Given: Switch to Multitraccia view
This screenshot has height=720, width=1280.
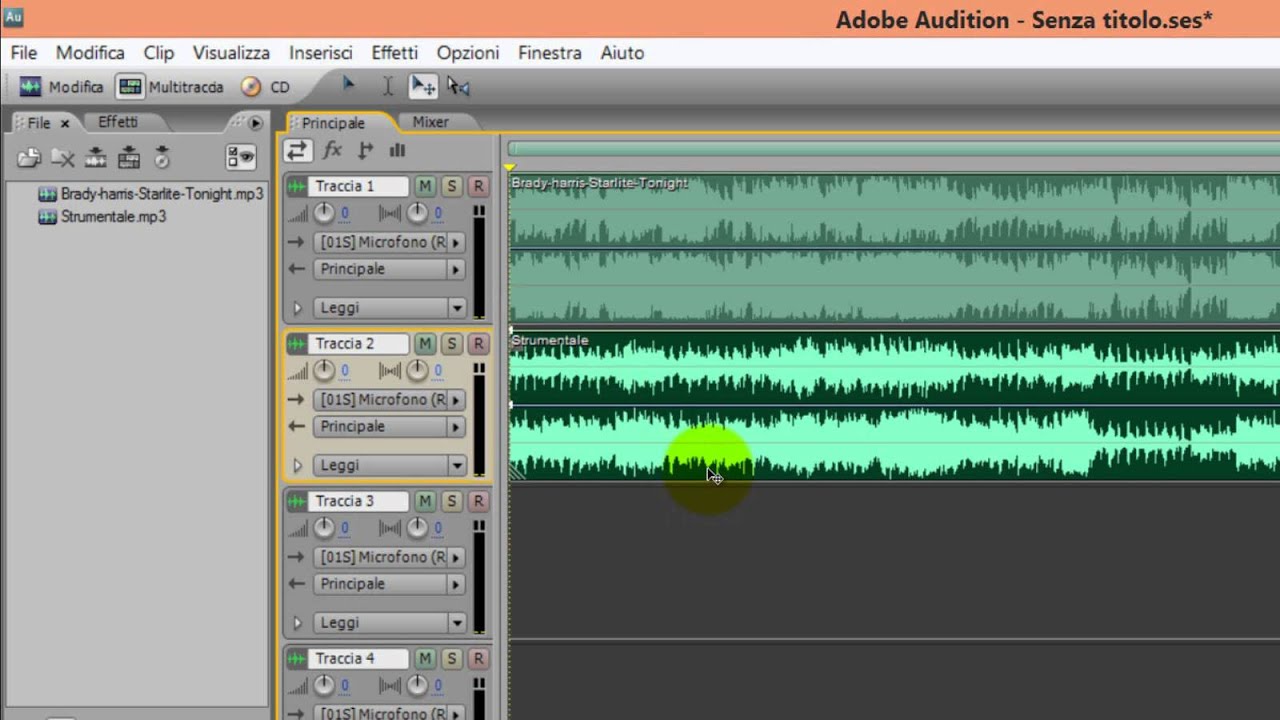Looking at the screenshot, I should [x=170, y=87].
